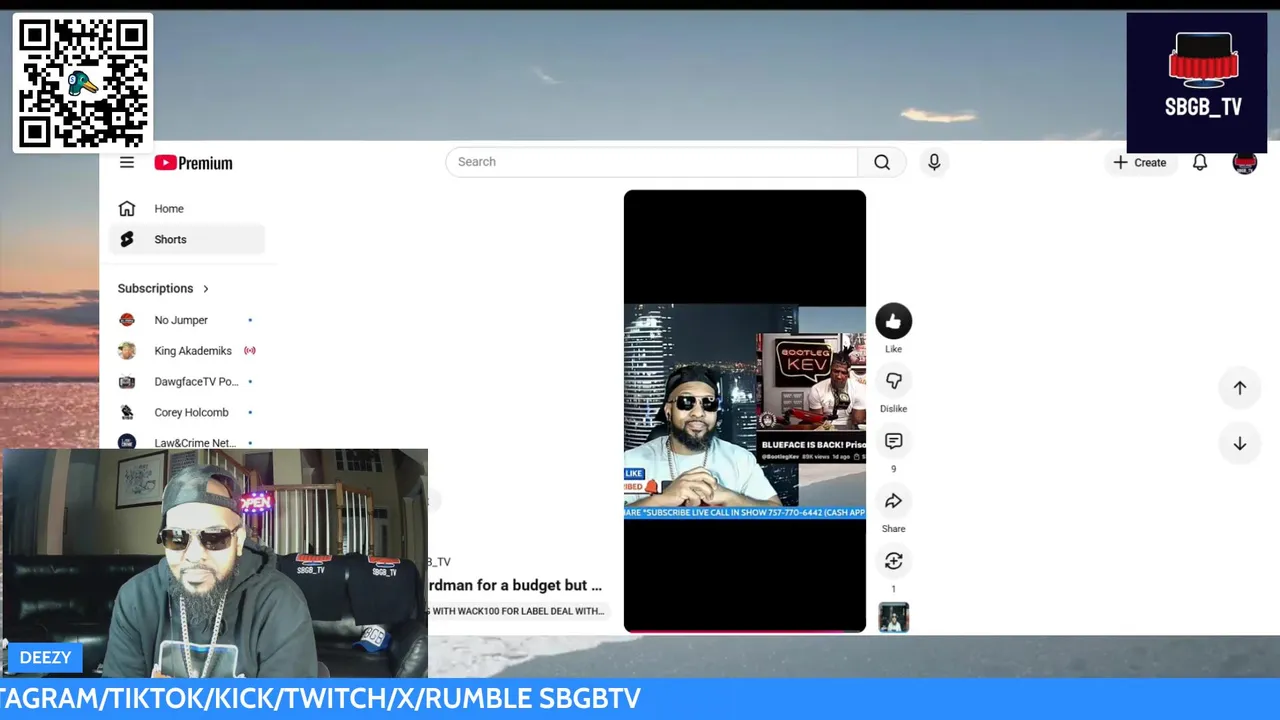Screen dimensions: 1280x720
Task: Open the notifications bell
Action: [1200, 162]
